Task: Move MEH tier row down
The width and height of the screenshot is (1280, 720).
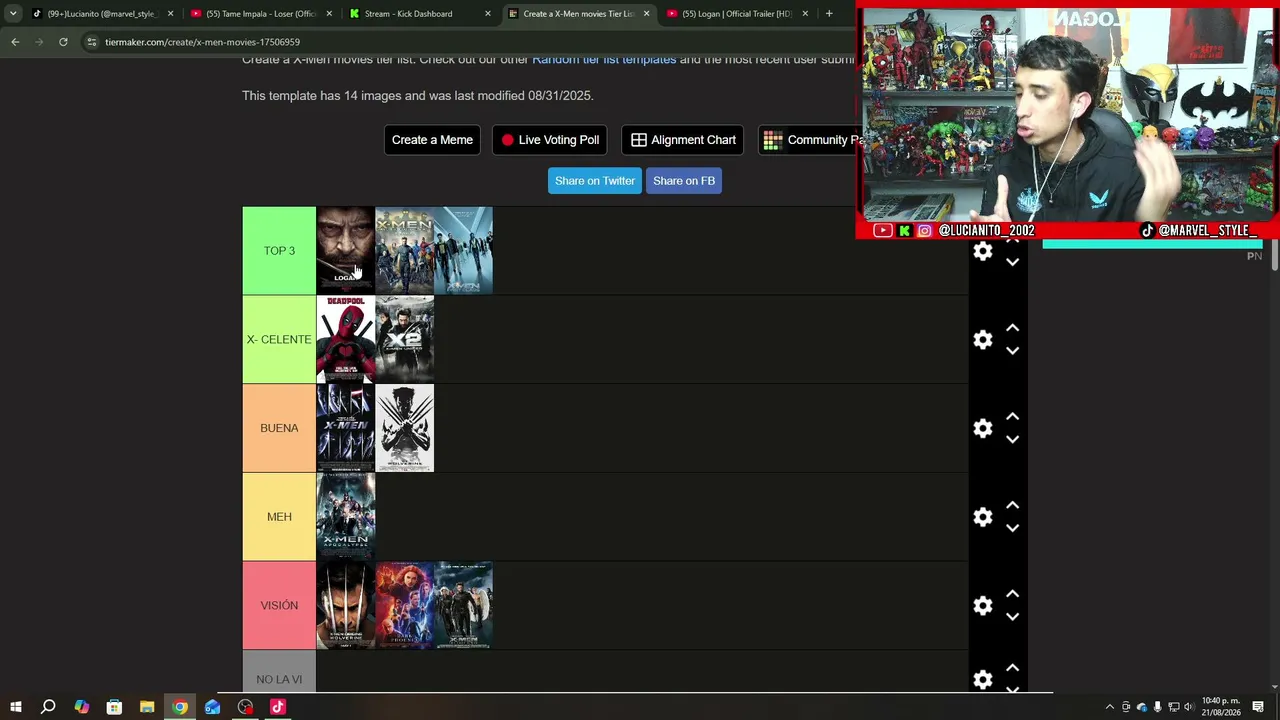Action: click(1012, 528)
